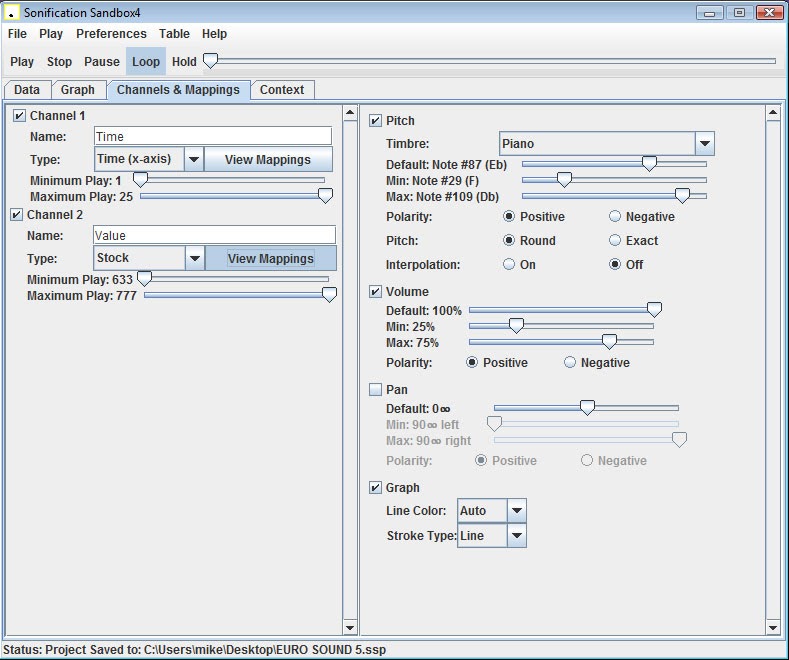This screenshot has height=660, width=789.
Task: Pause playback from the toolbar
Action: 101,62
